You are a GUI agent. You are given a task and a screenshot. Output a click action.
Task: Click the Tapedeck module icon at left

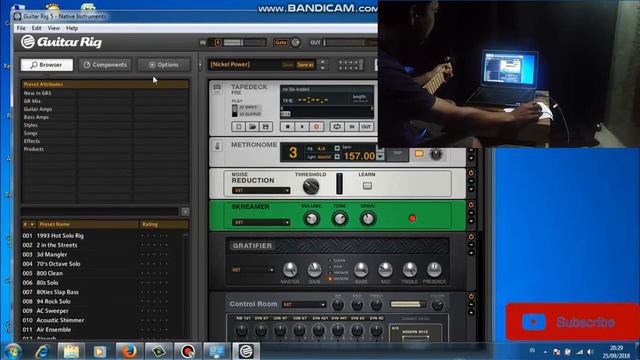point(217,89)
